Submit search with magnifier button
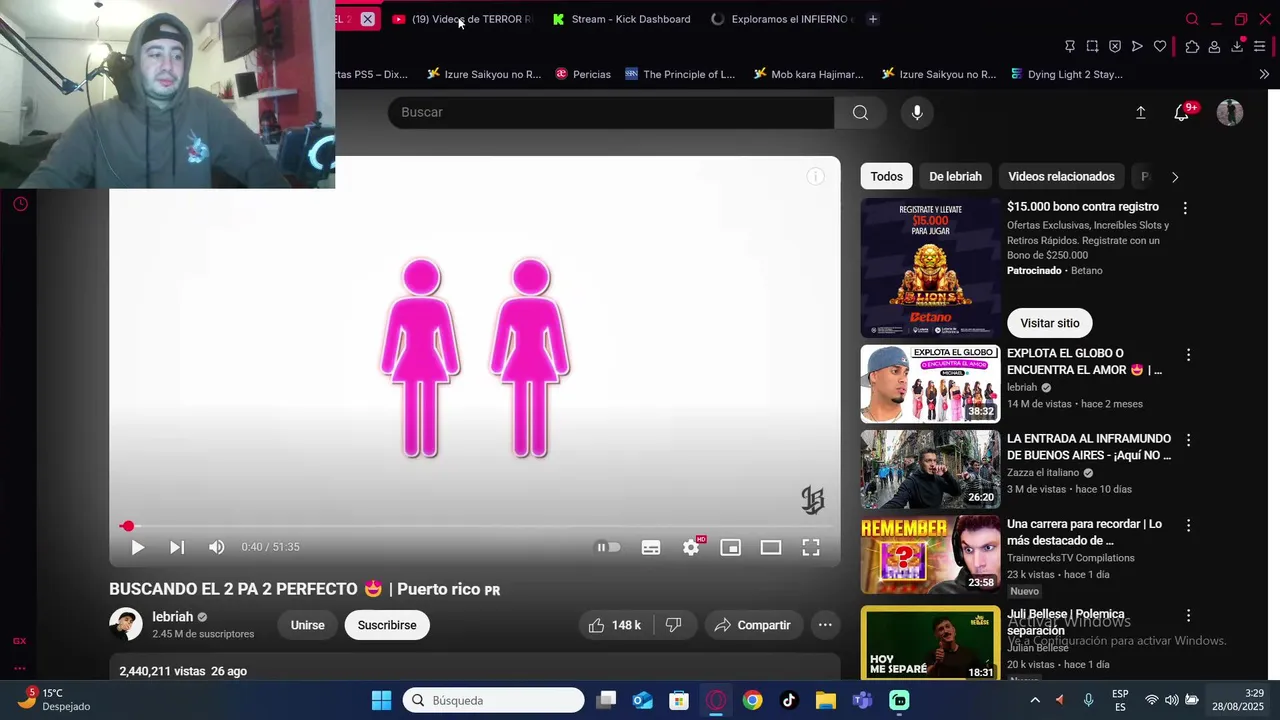 pos(860,112)
